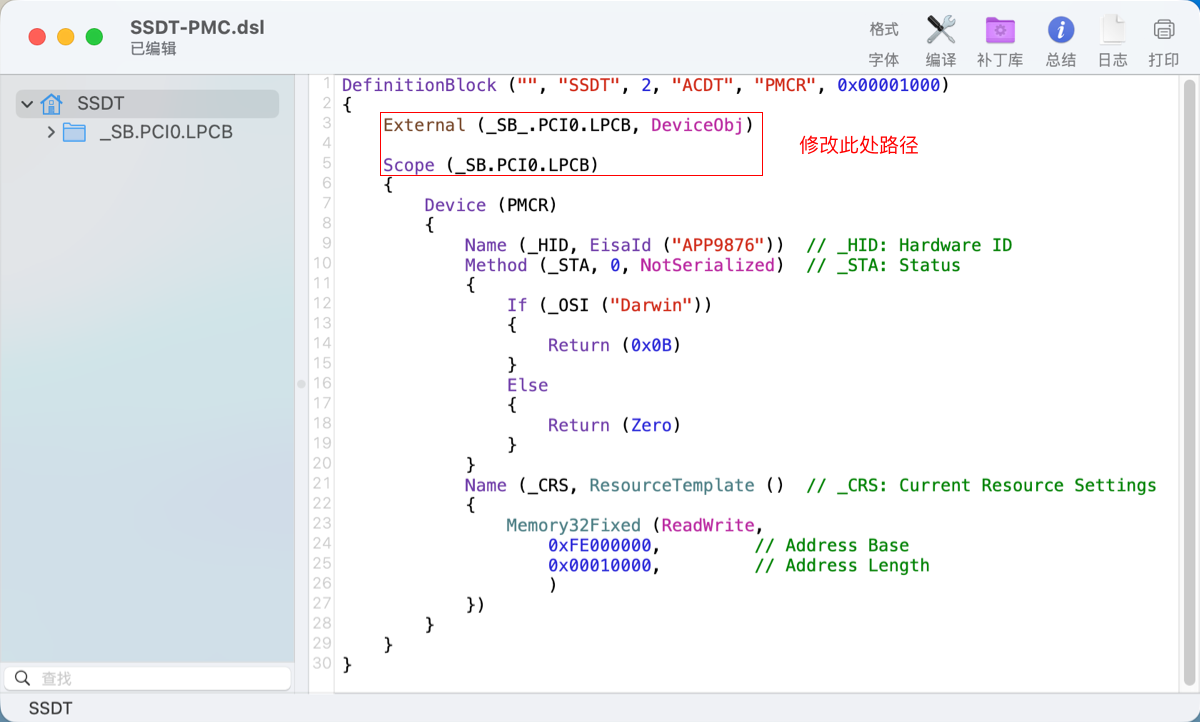Viewport: 1200px width, 722px height.
Task: Expand the _SB.PCI0.LPCB tree node
Action: [51, 132]
